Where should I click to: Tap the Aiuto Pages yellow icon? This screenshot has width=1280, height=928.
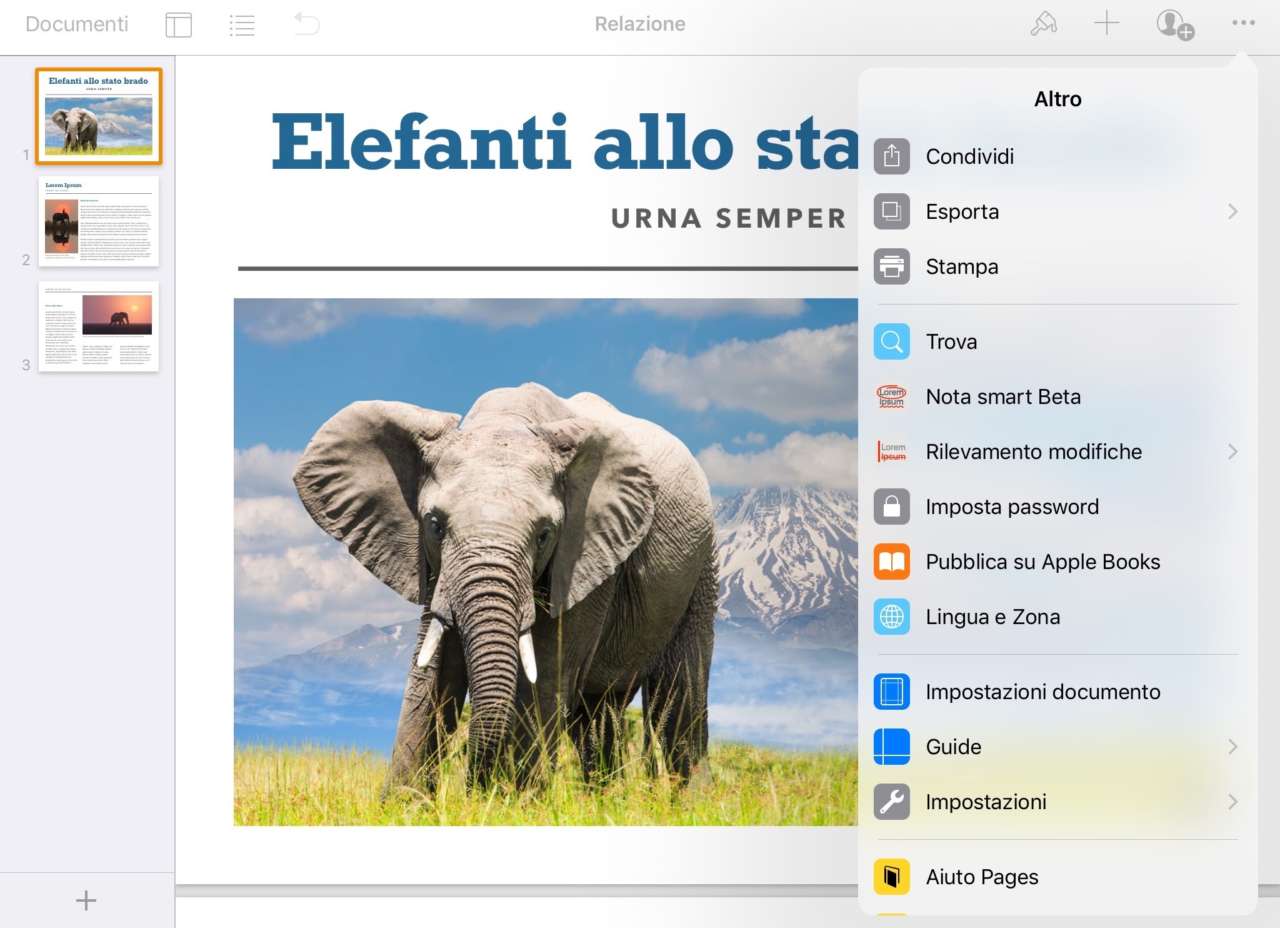(x=892, y=877)
